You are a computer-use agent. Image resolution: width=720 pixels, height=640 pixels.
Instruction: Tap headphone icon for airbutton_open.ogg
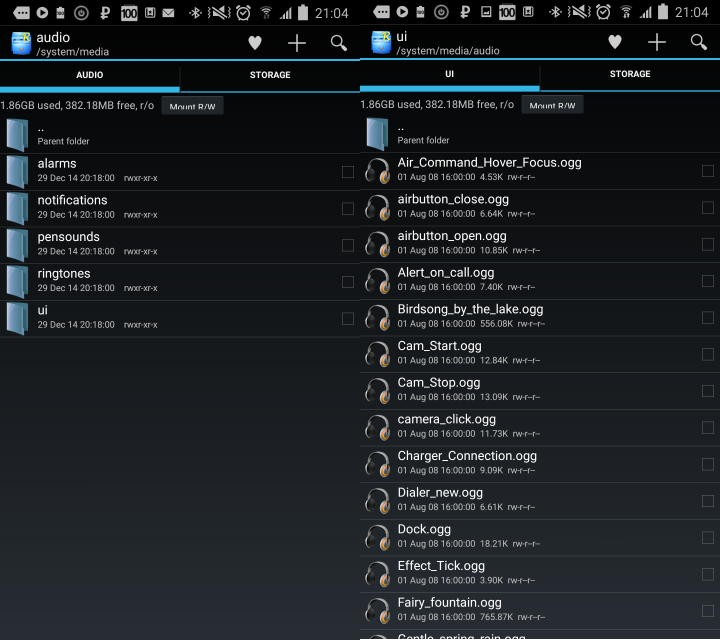[378, 244]
